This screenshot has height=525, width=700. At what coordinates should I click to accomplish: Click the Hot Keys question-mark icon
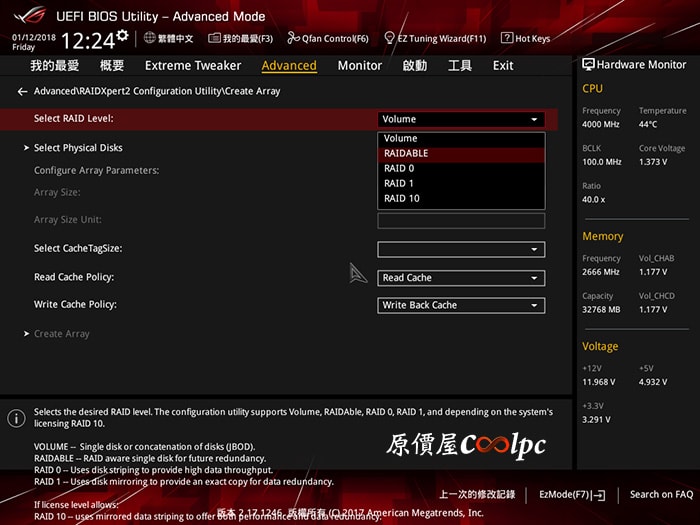click(x=507, y=38)
